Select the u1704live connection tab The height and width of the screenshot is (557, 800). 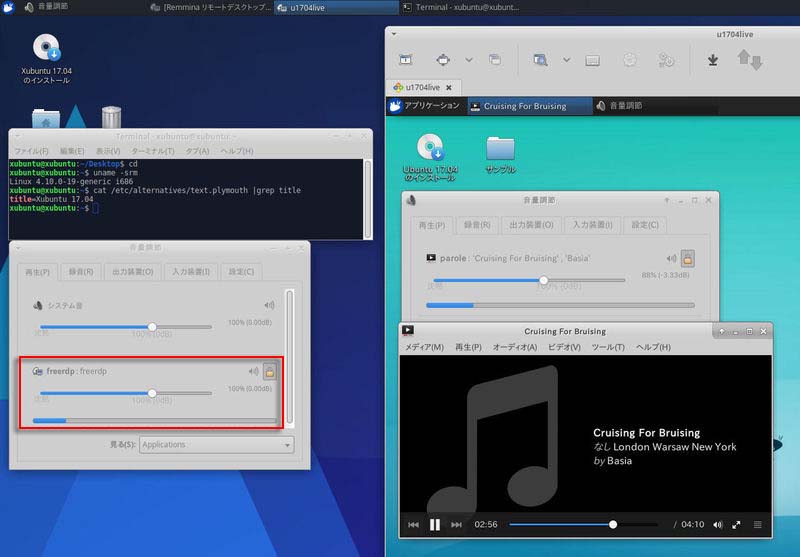pos(423,87)
